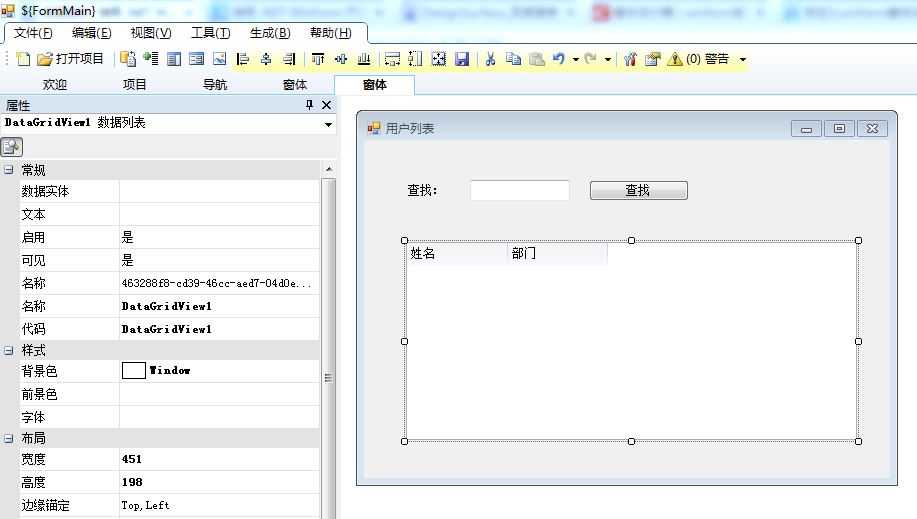Click the undo arrow icon
Image resolution: width=917 pixels, height=519 pixels.
click(x=559, y=59)
